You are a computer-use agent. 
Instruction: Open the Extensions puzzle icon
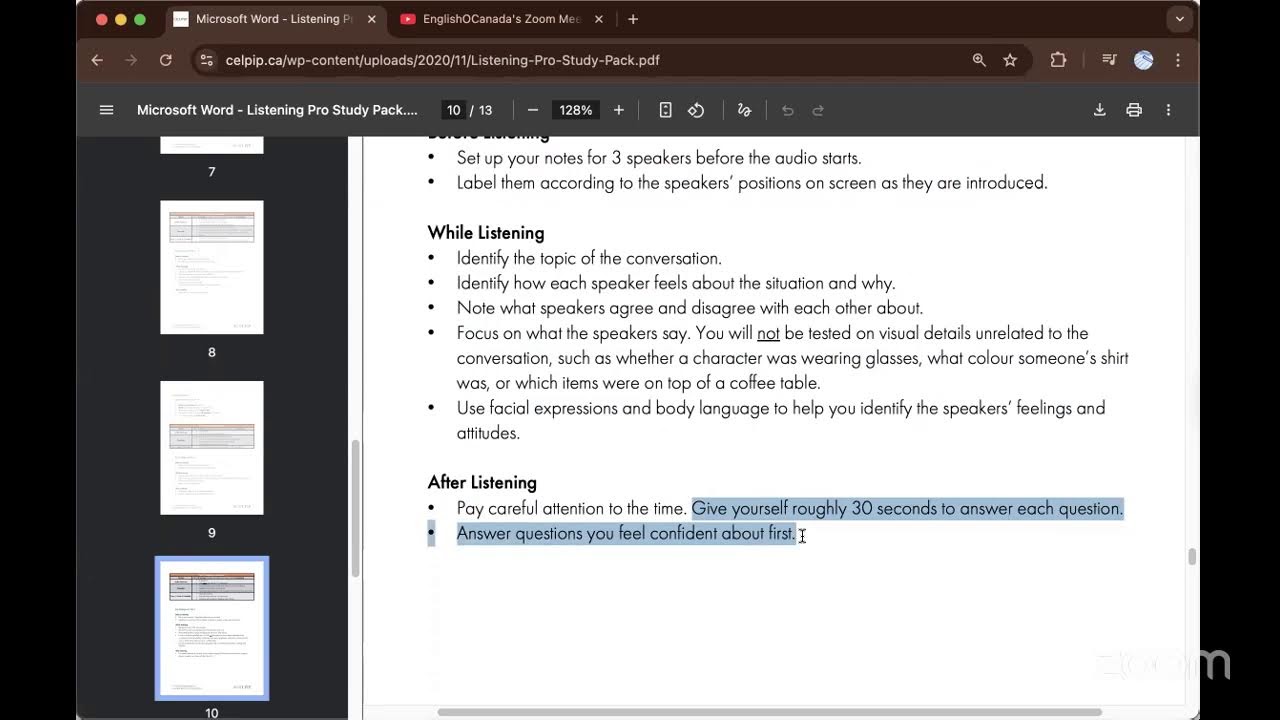pos(1058,60)
